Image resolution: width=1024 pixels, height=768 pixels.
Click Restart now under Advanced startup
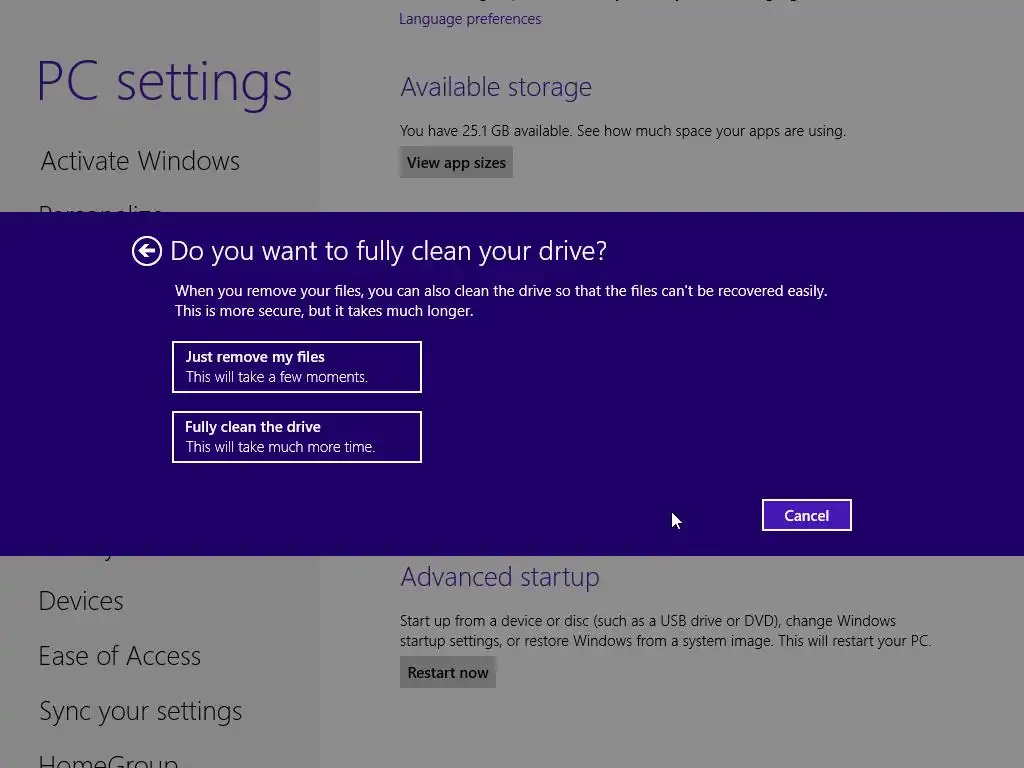(x=448, y=673)
